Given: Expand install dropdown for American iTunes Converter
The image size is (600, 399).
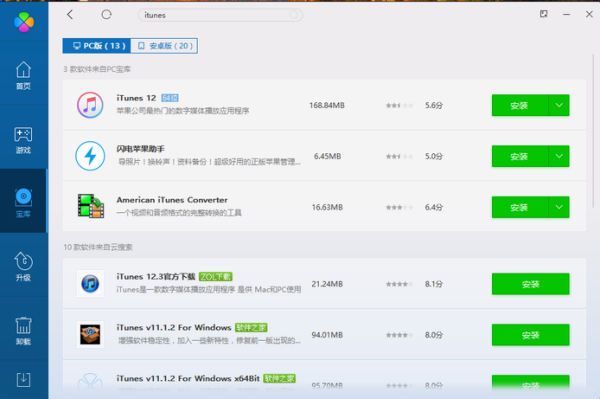Looking at the screenshot, I should (559, 207).
